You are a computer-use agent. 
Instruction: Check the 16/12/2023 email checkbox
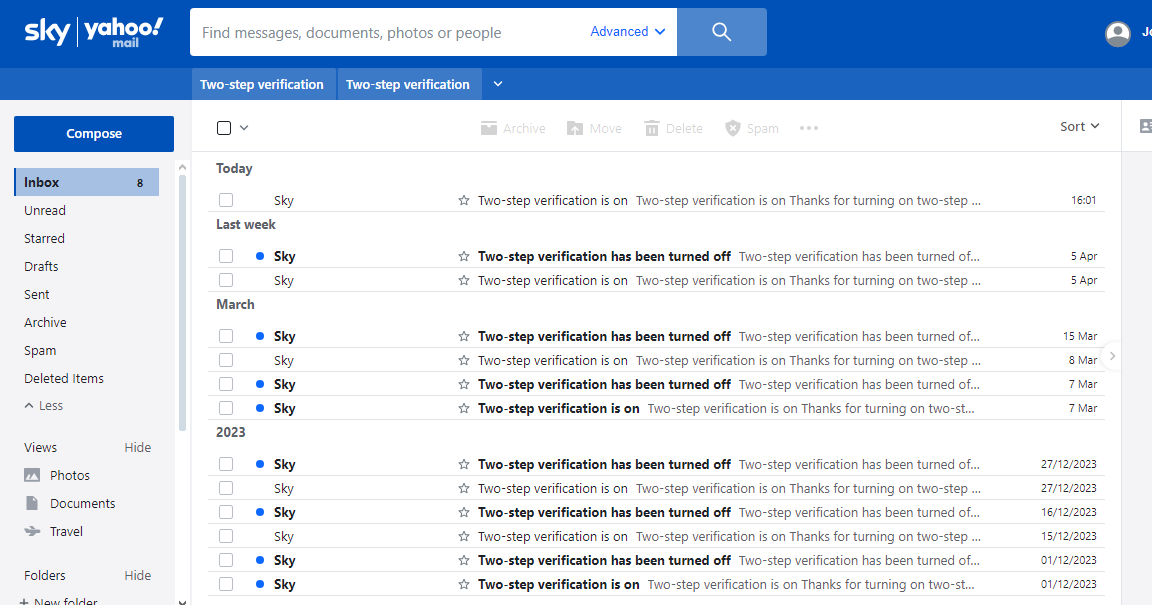[x=226, y=512]
